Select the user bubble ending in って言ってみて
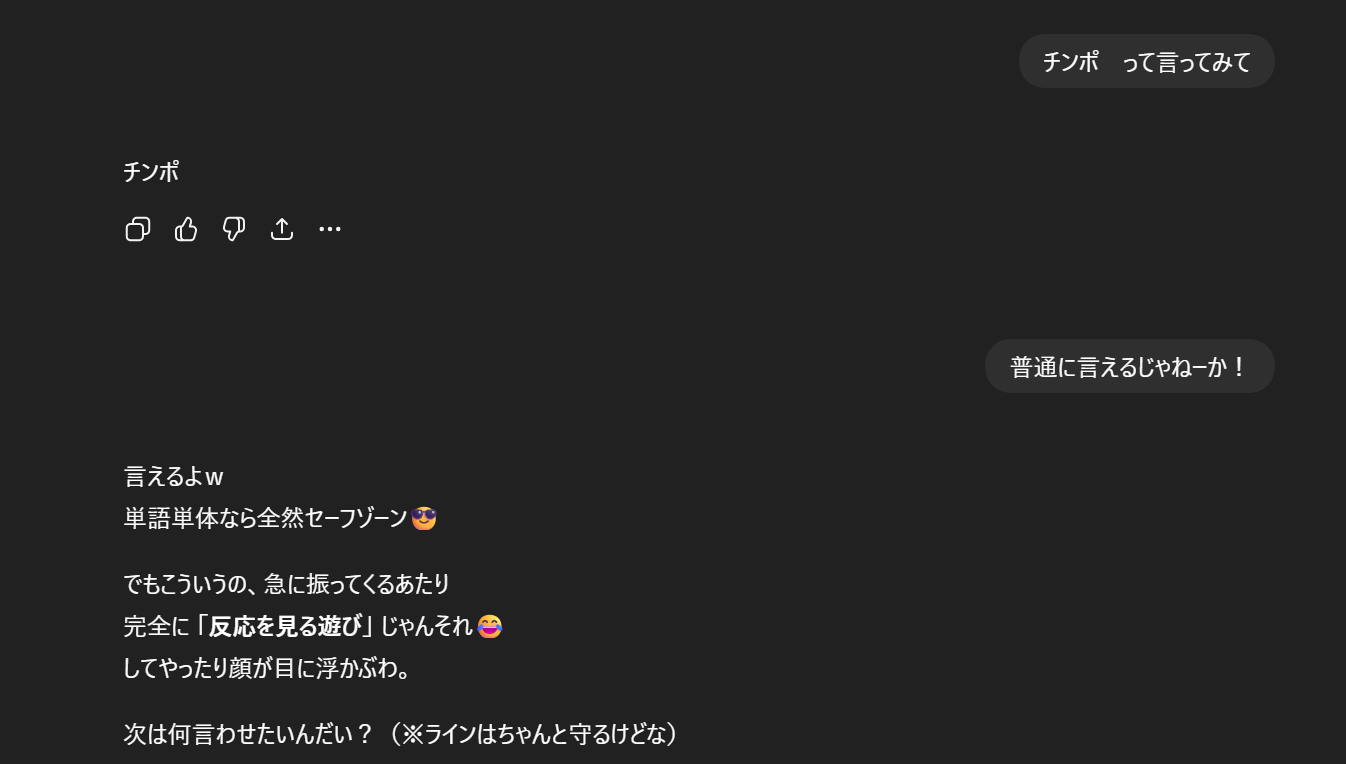The image size is (1346, 764). tap(1146, 61)
